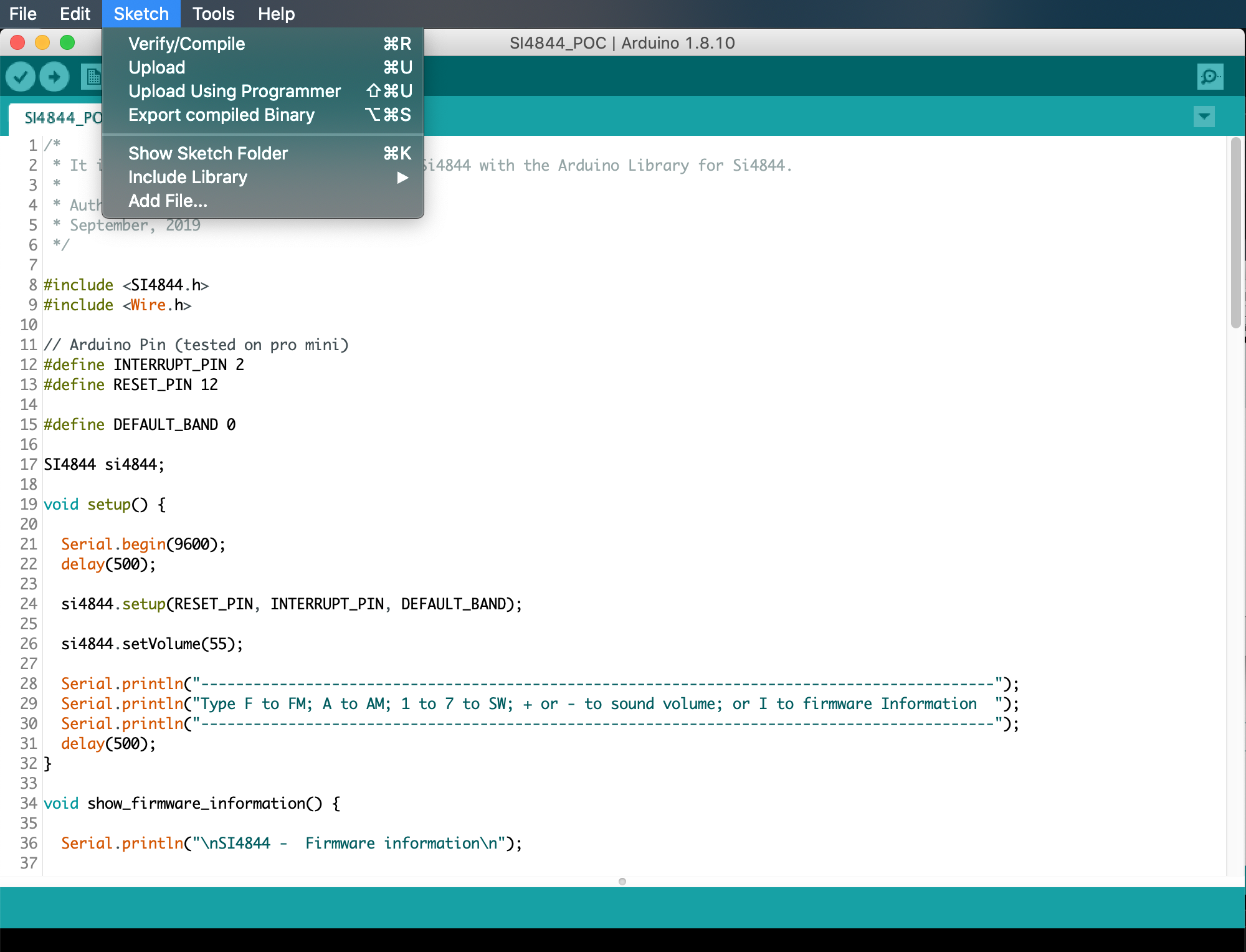Image resolution: width=1246 pixels, height=952 pixels.
Task: Click the Verify checkmark toolbar icon
Action: (21, 77)
